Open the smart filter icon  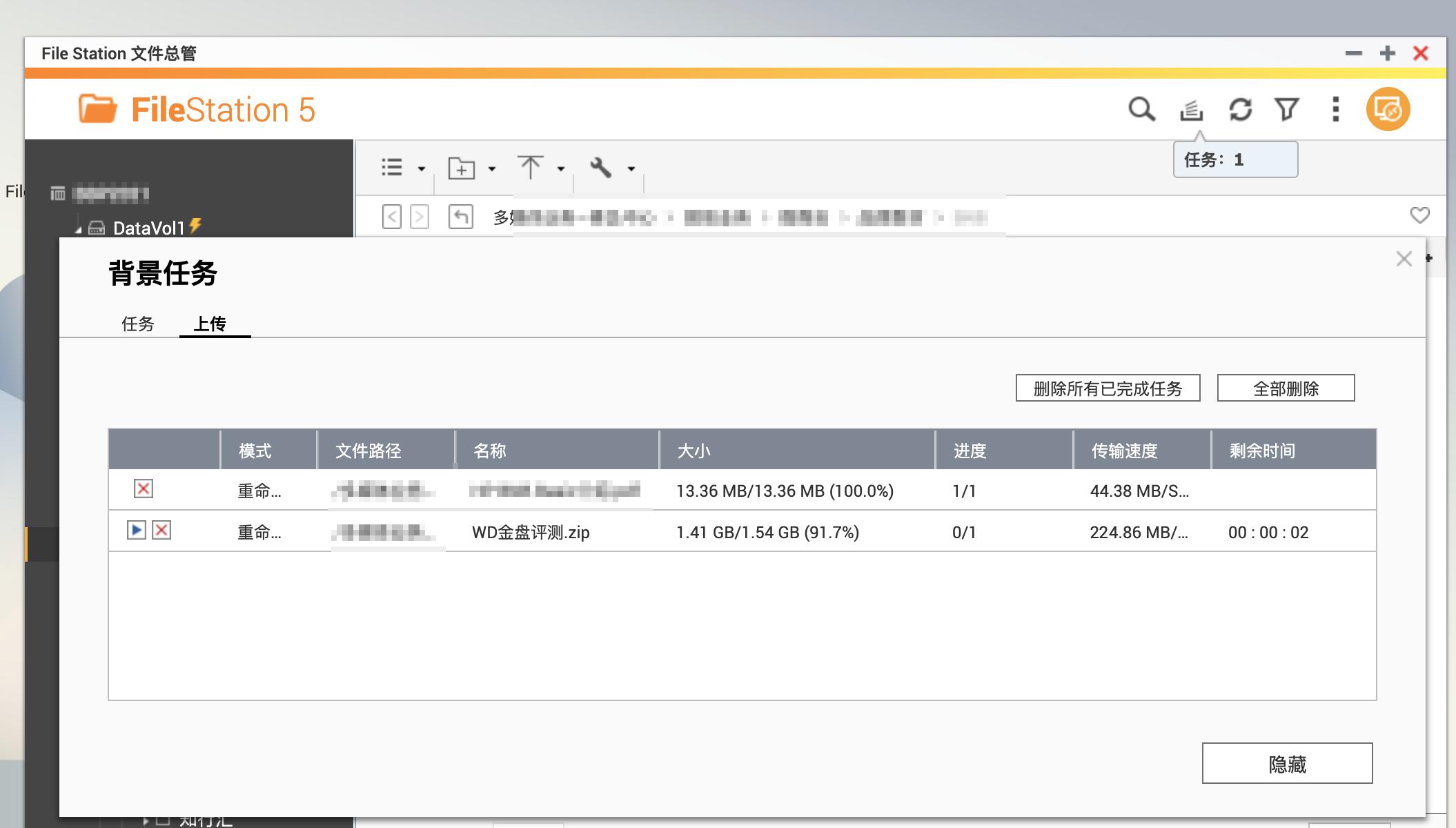click(1286, 109)
